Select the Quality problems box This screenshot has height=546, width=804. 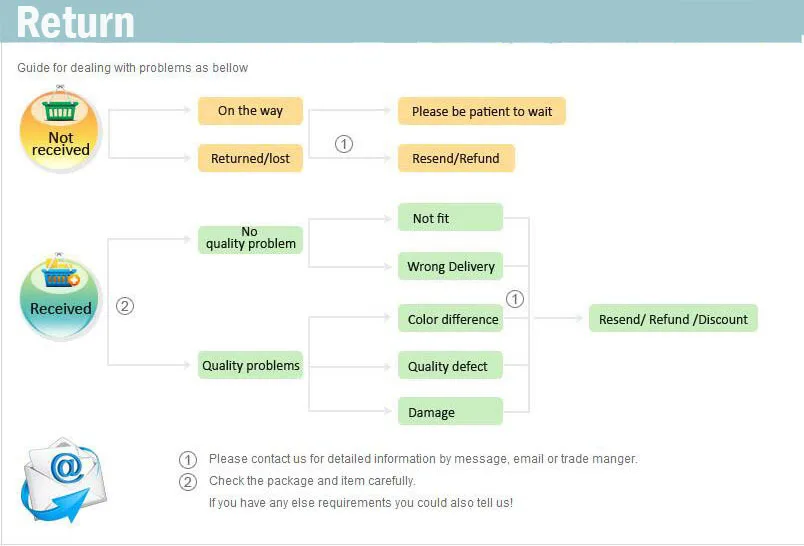250,365
